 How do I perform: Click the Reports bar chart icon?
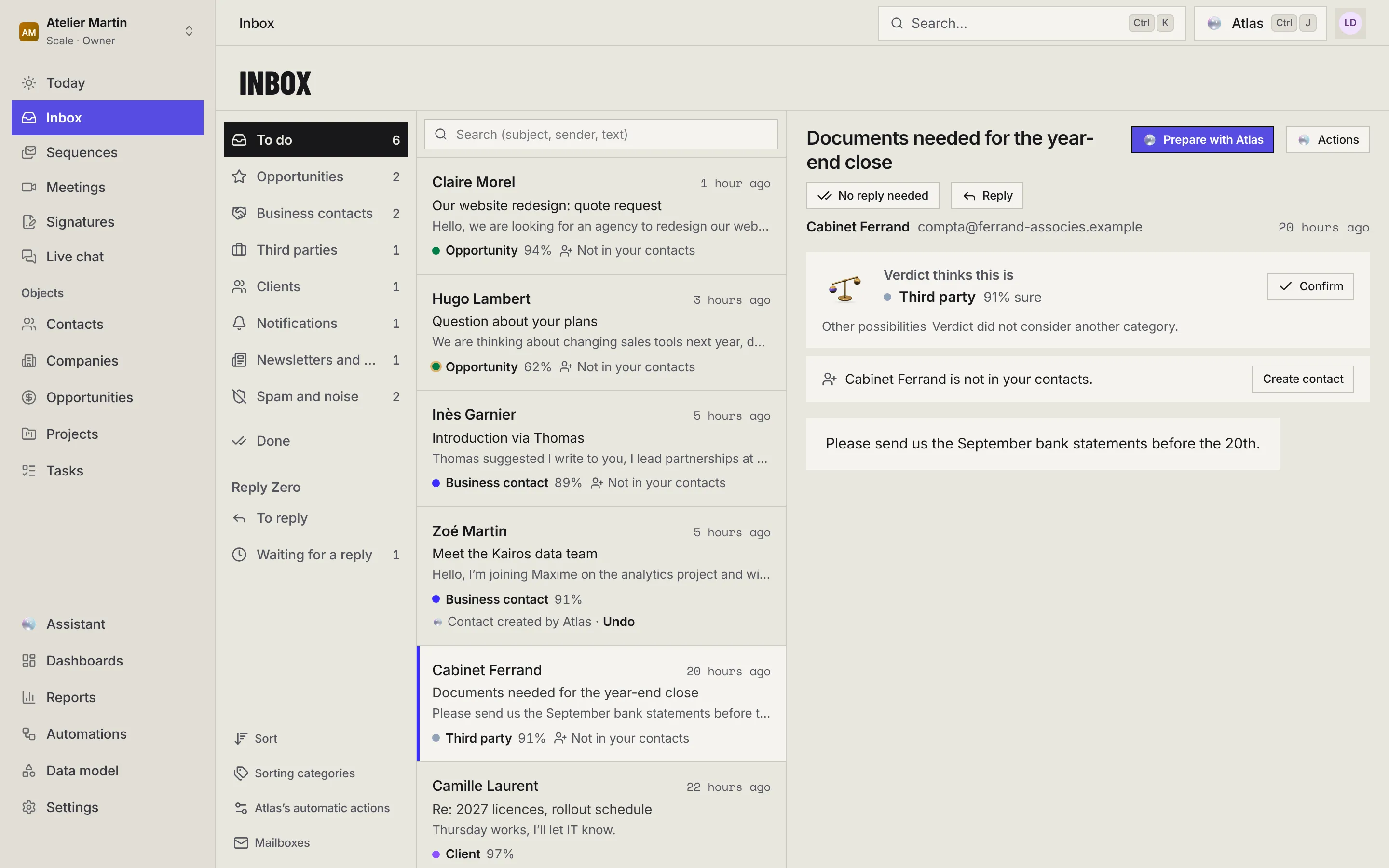29,697
